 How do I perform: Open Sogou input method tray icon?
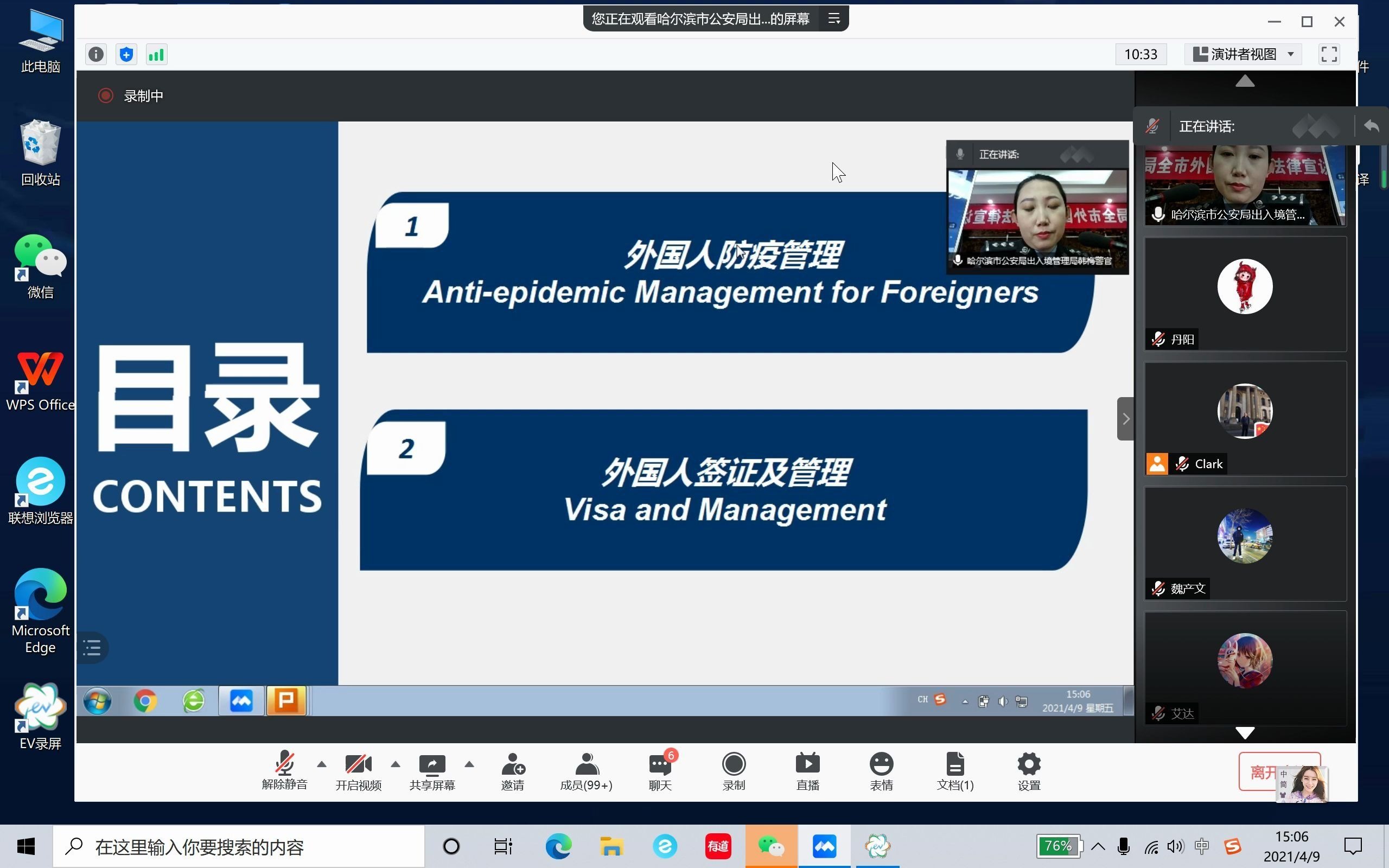coord(1232,846)
